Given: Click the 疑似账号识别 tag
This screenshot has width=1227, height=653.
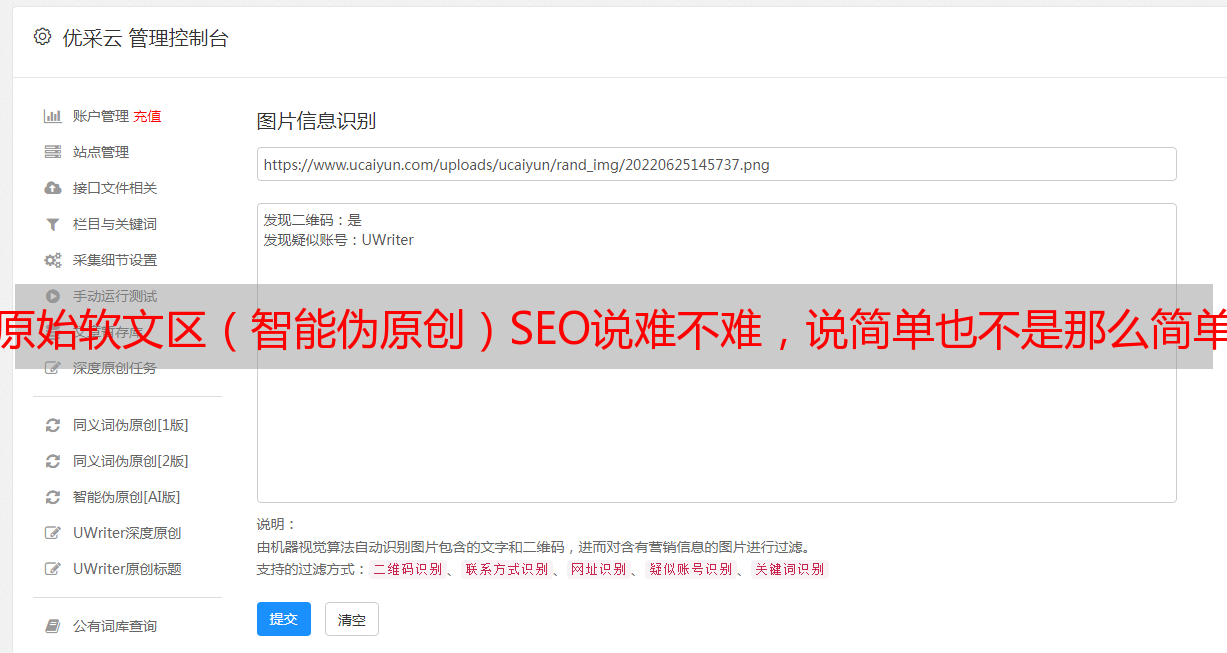Looking at the screenshot, I should tap(691, 569).
